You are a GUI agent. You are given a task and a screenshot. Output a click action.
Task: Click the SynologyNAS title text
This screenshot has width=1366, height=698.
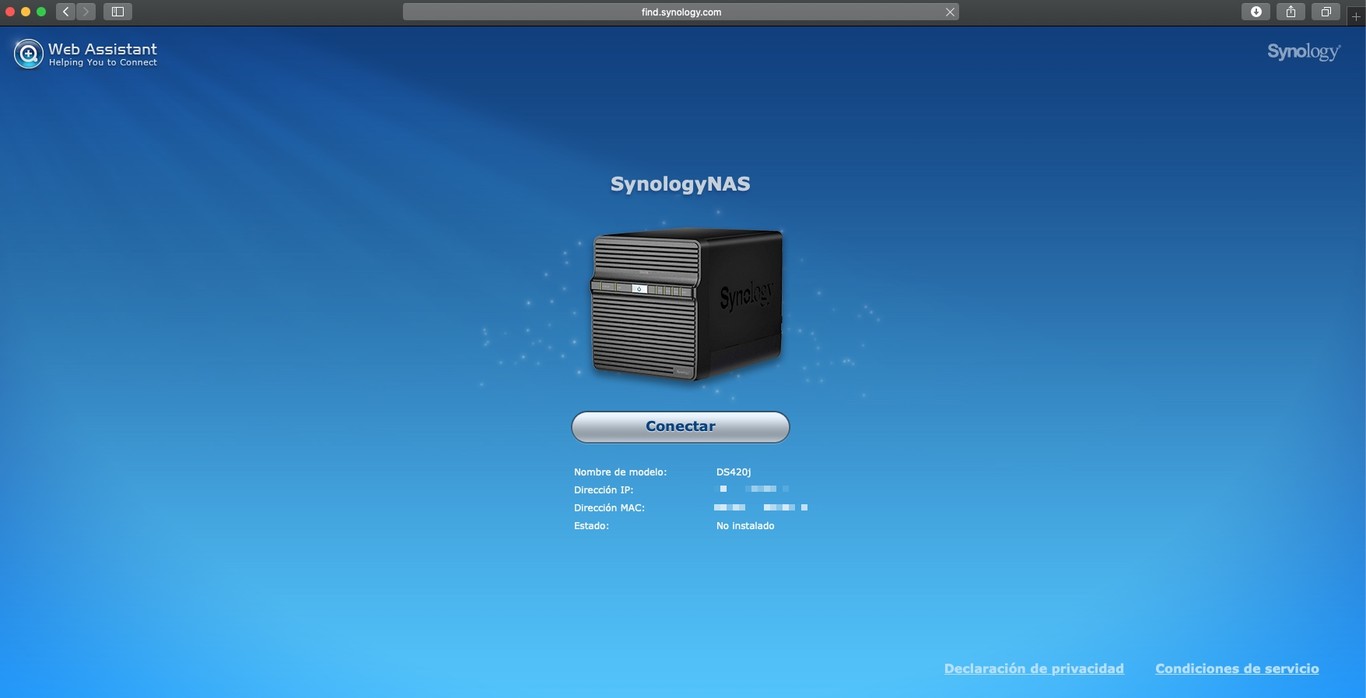coord(680,183)
